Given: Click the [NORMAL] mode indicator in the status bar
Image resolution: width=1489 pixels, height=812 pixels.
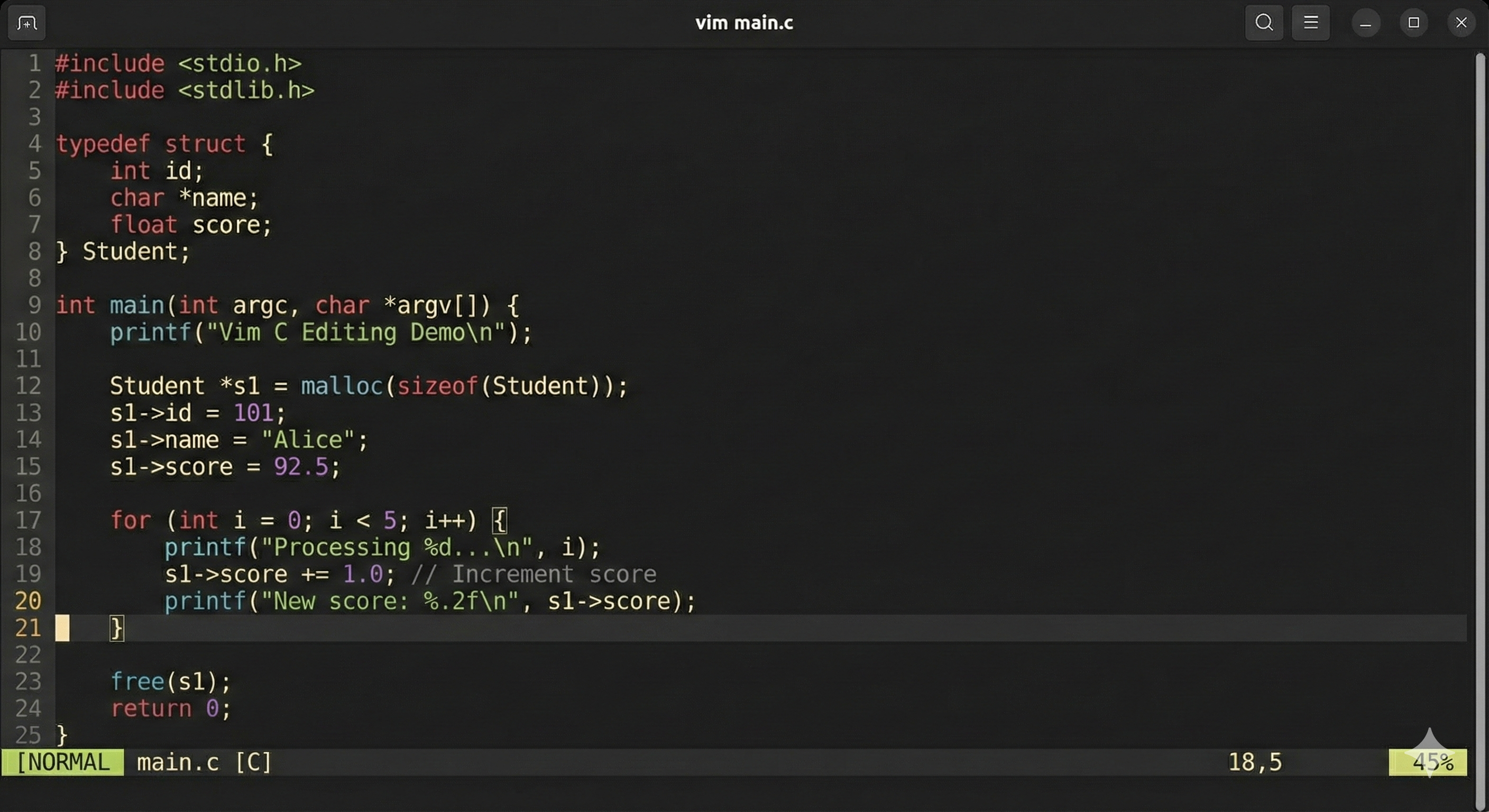Looking at the screenshot, I should (62, 762).
